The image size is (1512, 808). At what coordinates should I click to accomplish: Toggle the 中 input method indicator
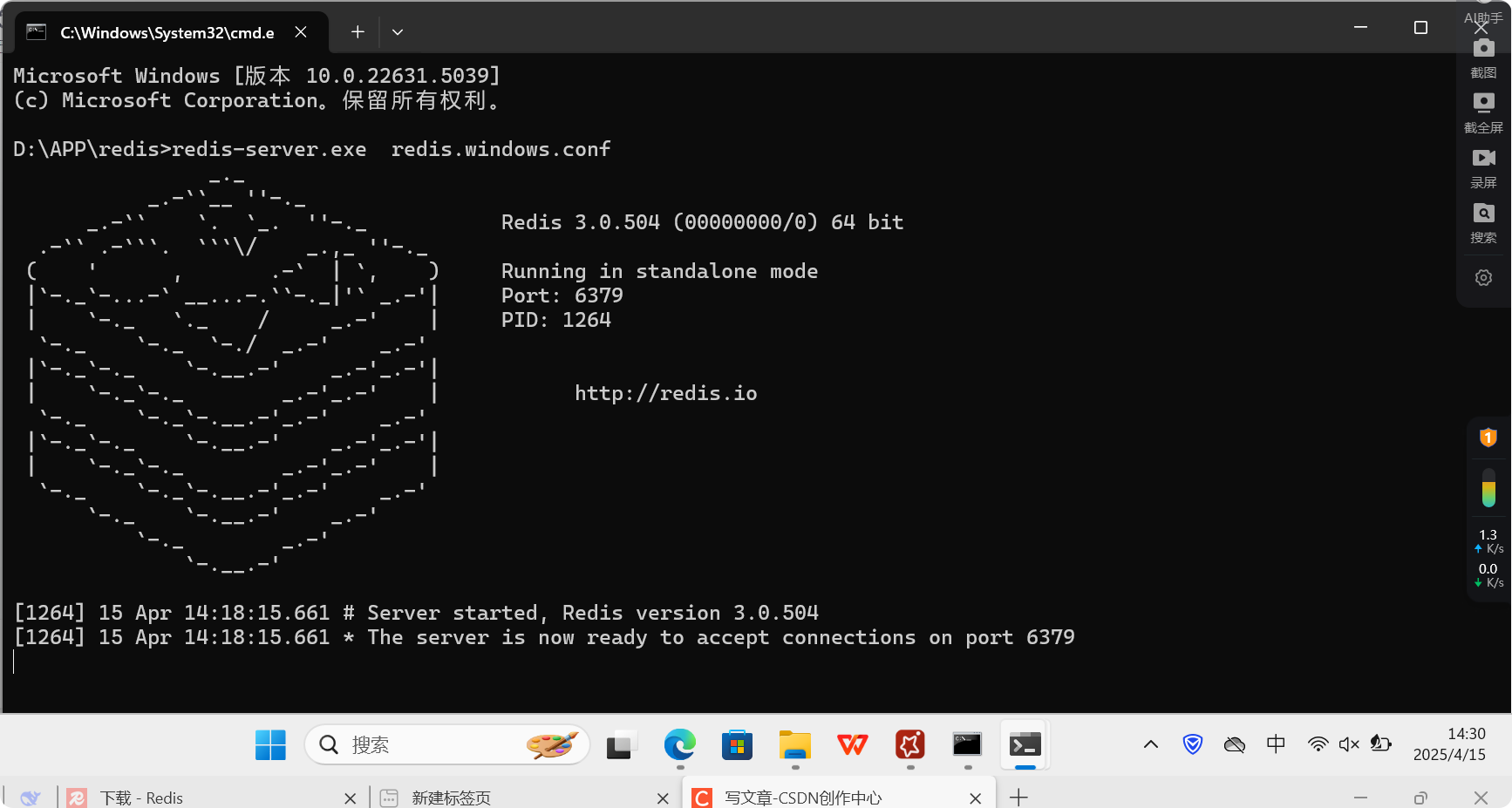coord(1276,744)
